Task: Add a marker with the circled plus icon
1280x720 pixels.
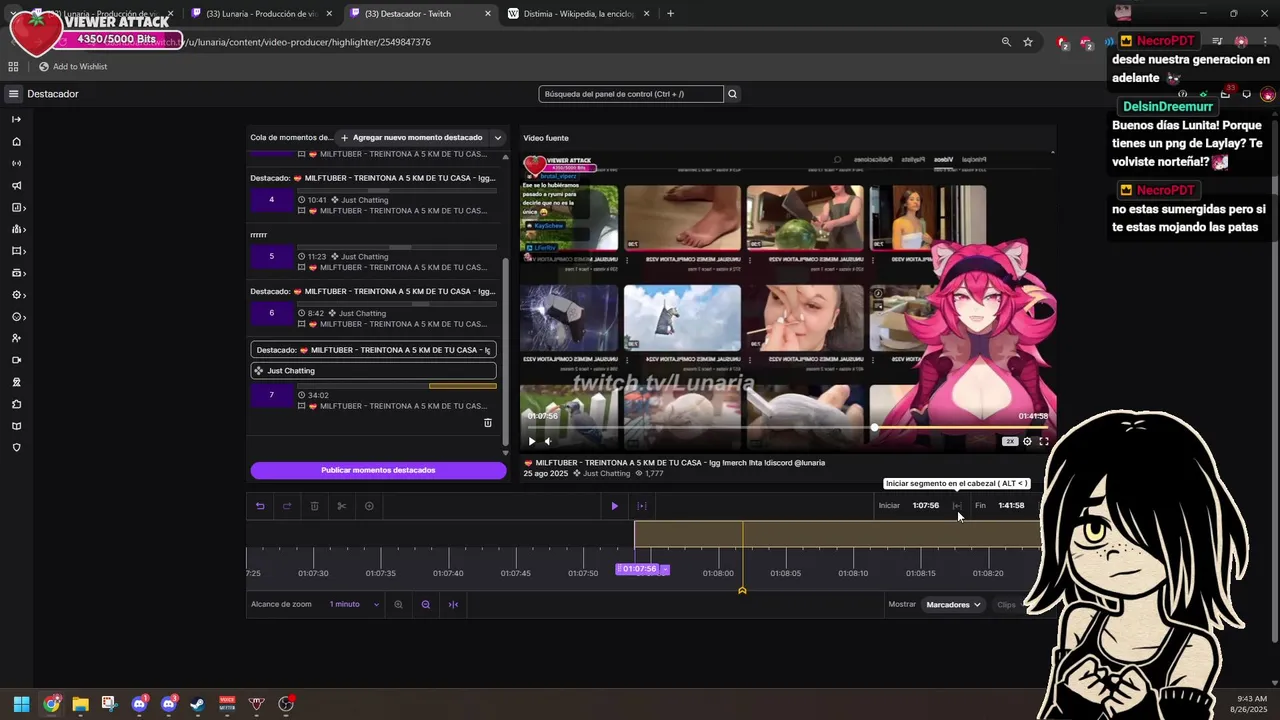Action: click(369, 506)
